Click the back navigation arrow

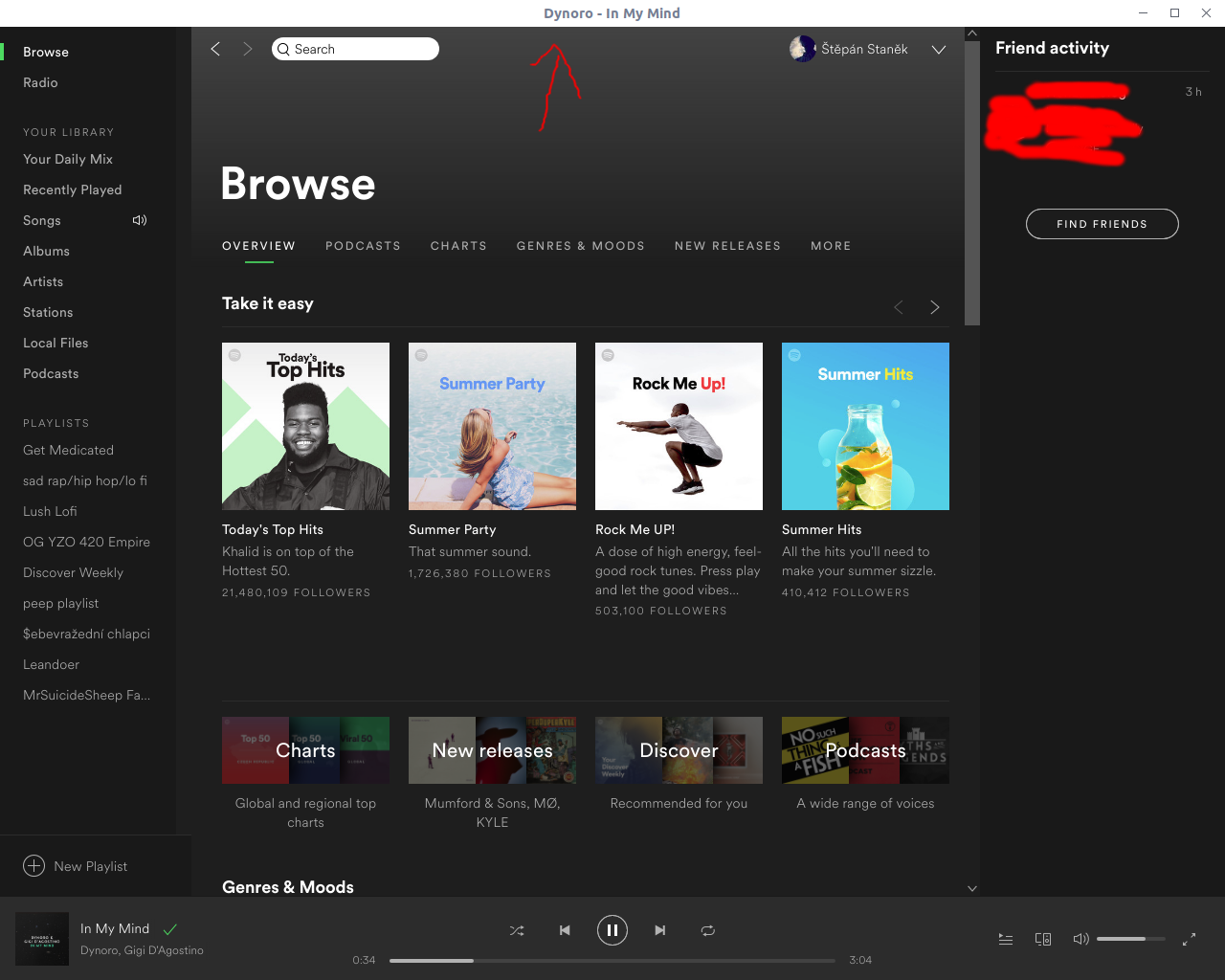(215, 49)
